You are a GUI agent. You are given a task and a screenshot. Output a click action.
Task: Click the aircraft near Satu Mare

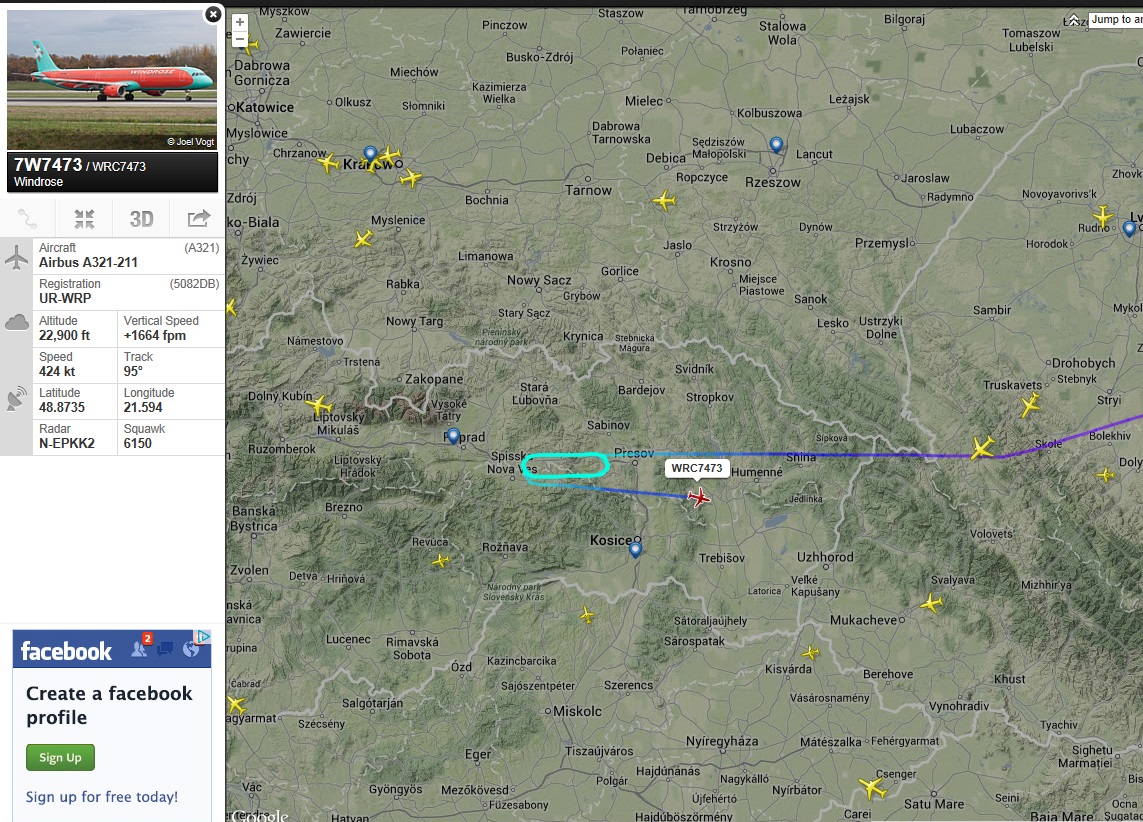[872, 787]
